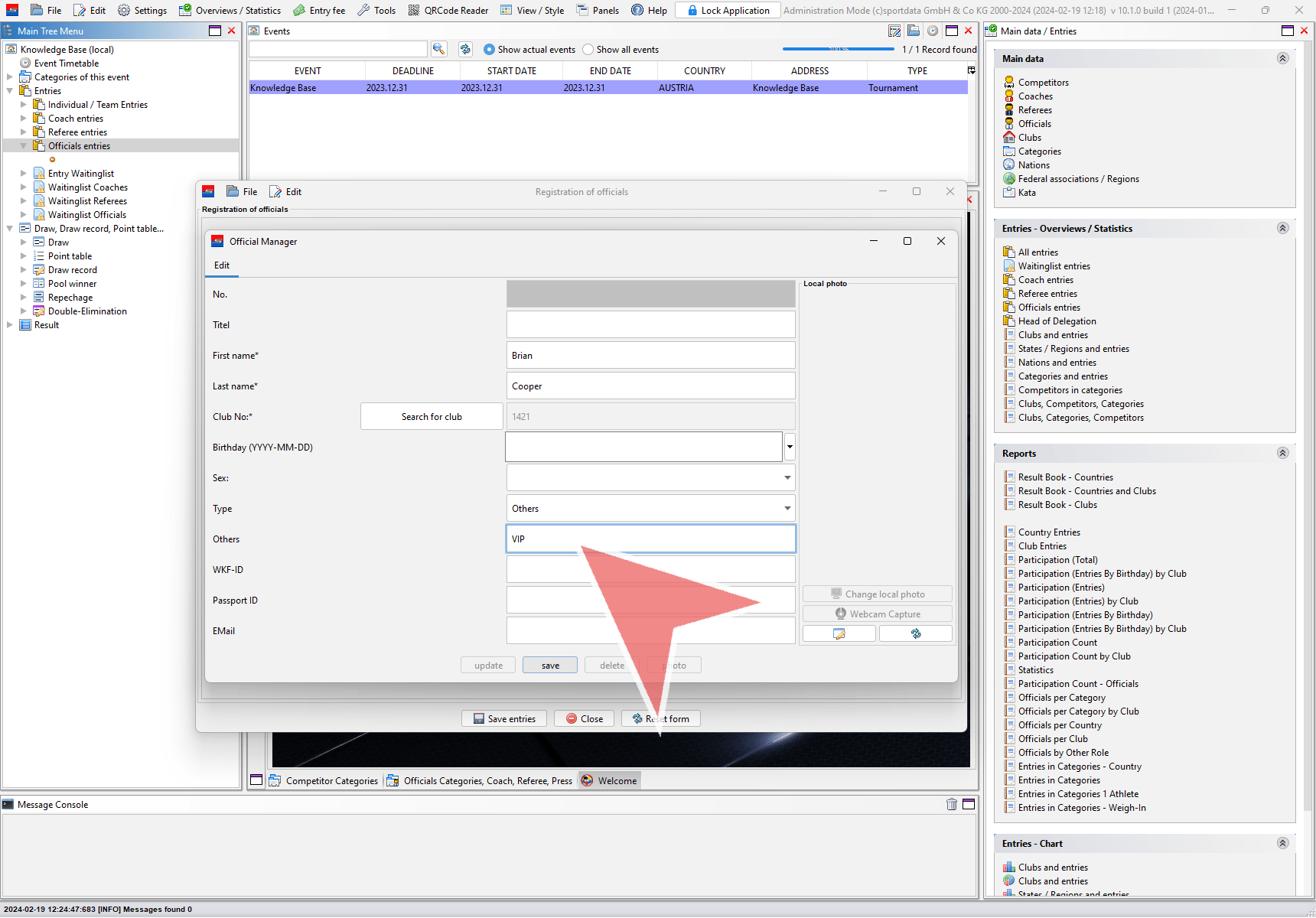Expand Individual / Team Entries tree node
This screenshot has width=1316, height=918.
[24, 105]
